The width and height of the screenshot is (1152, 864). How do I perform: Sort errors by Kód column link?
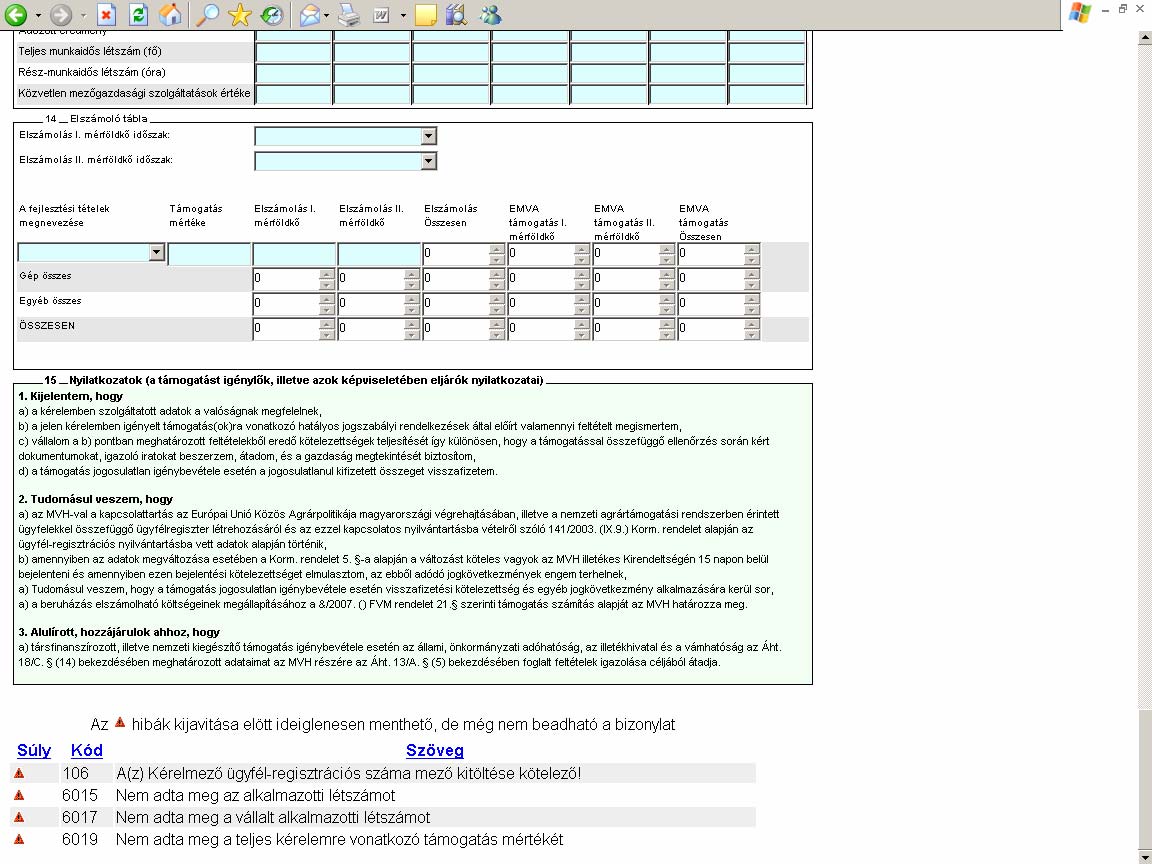[x=87, y=751]
